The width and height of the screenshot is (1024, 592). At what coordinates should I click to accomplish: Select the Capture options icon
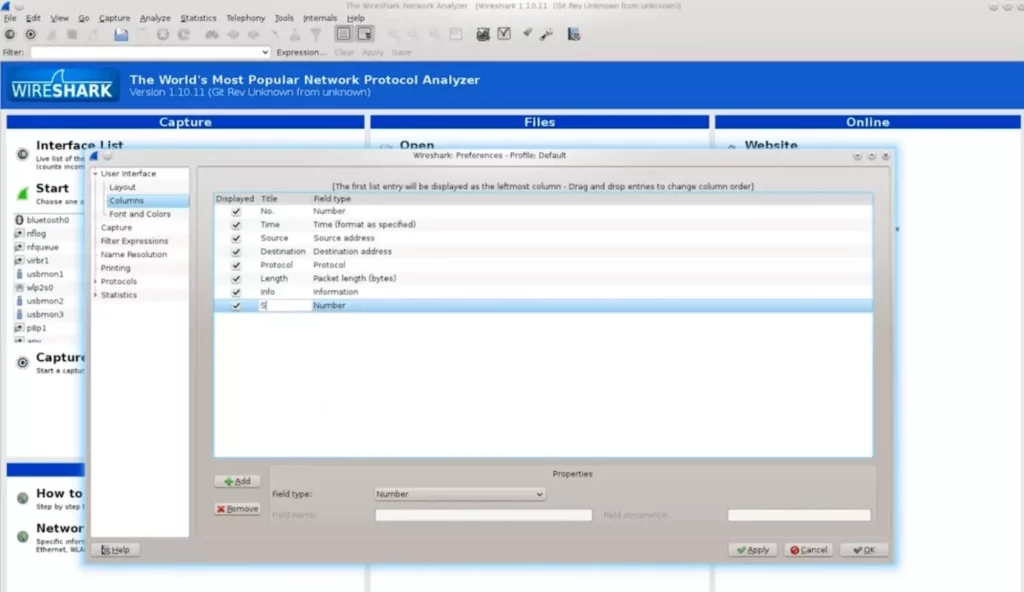coord(30,35)
